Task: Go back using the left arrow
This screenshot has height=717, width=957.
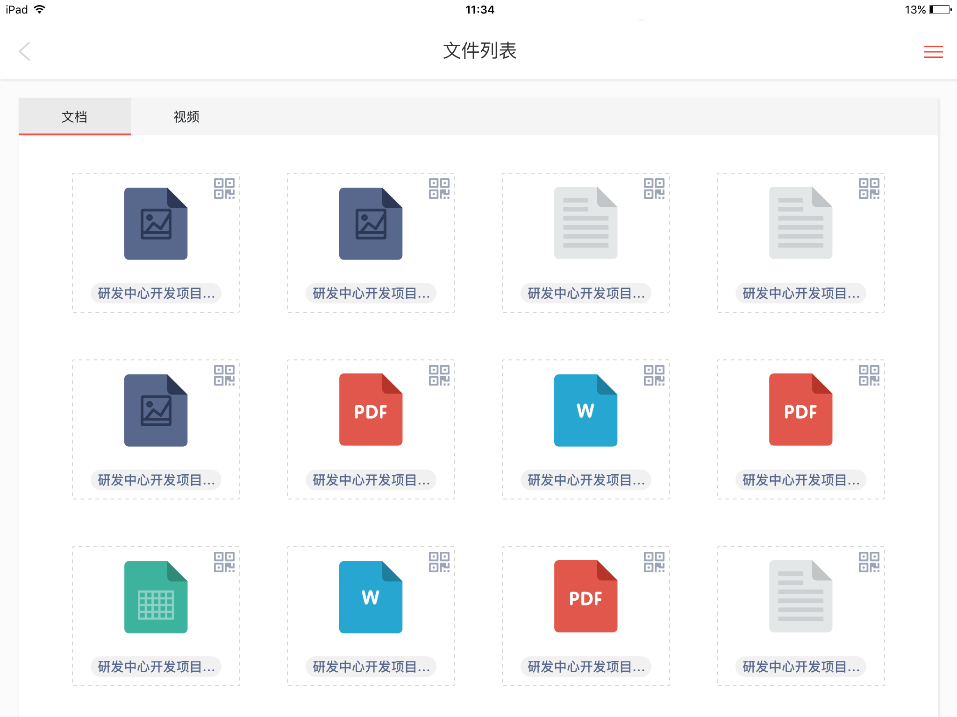Action: pos(25,52)
